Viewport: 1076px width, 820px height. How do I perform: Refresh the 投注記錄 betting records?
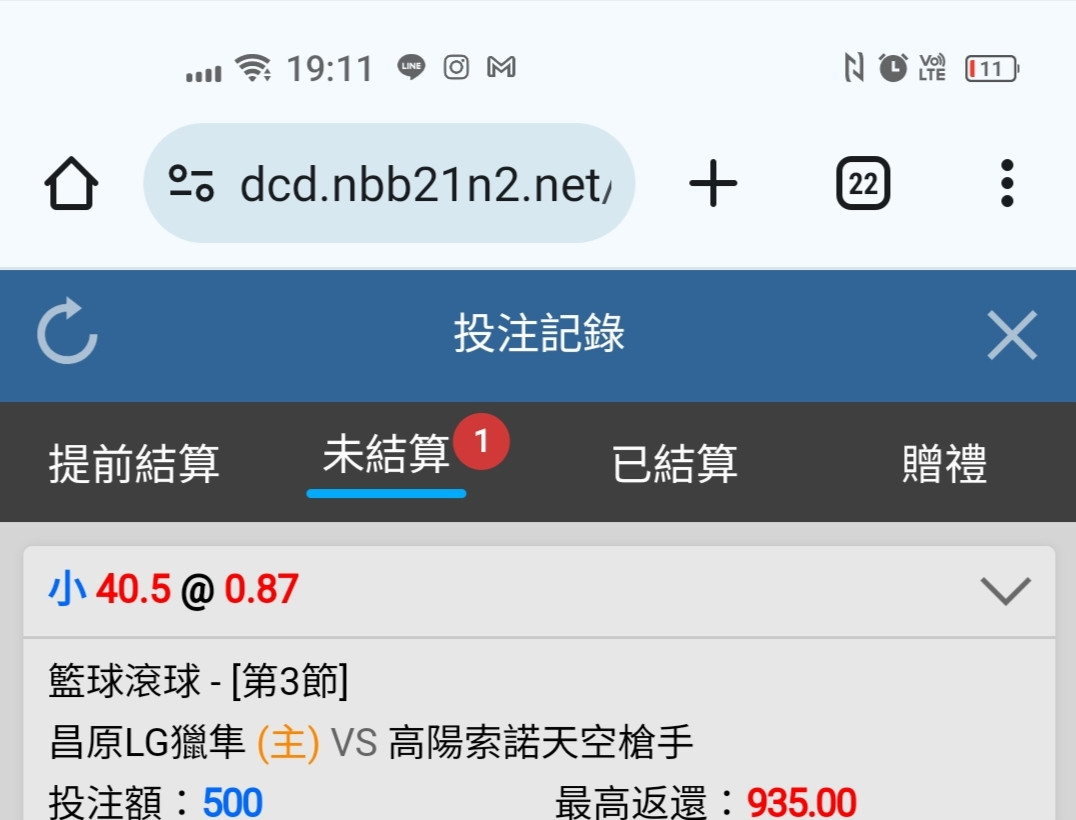tap(67, 331)
